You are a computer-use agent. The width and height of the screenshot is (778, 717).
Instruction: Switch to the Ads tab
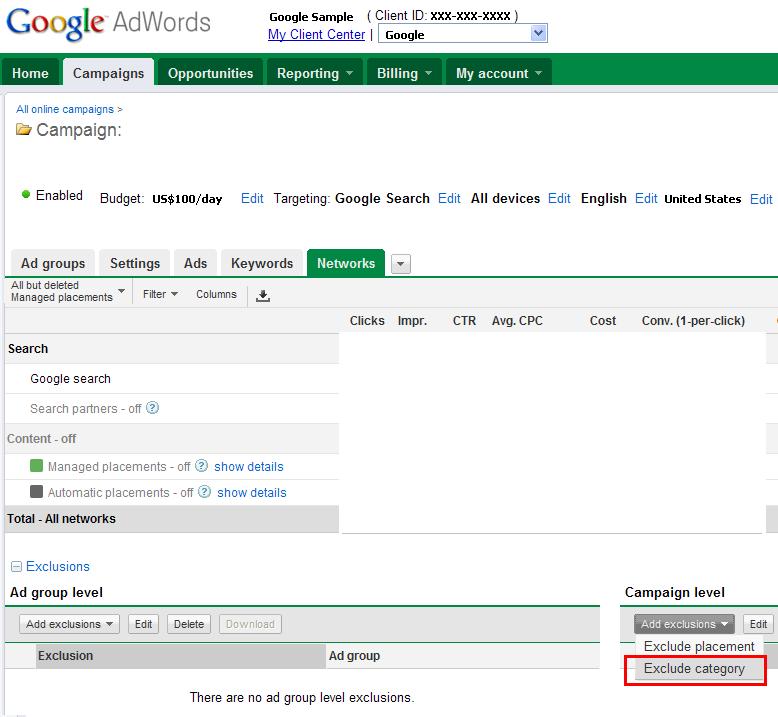point(195,263)
